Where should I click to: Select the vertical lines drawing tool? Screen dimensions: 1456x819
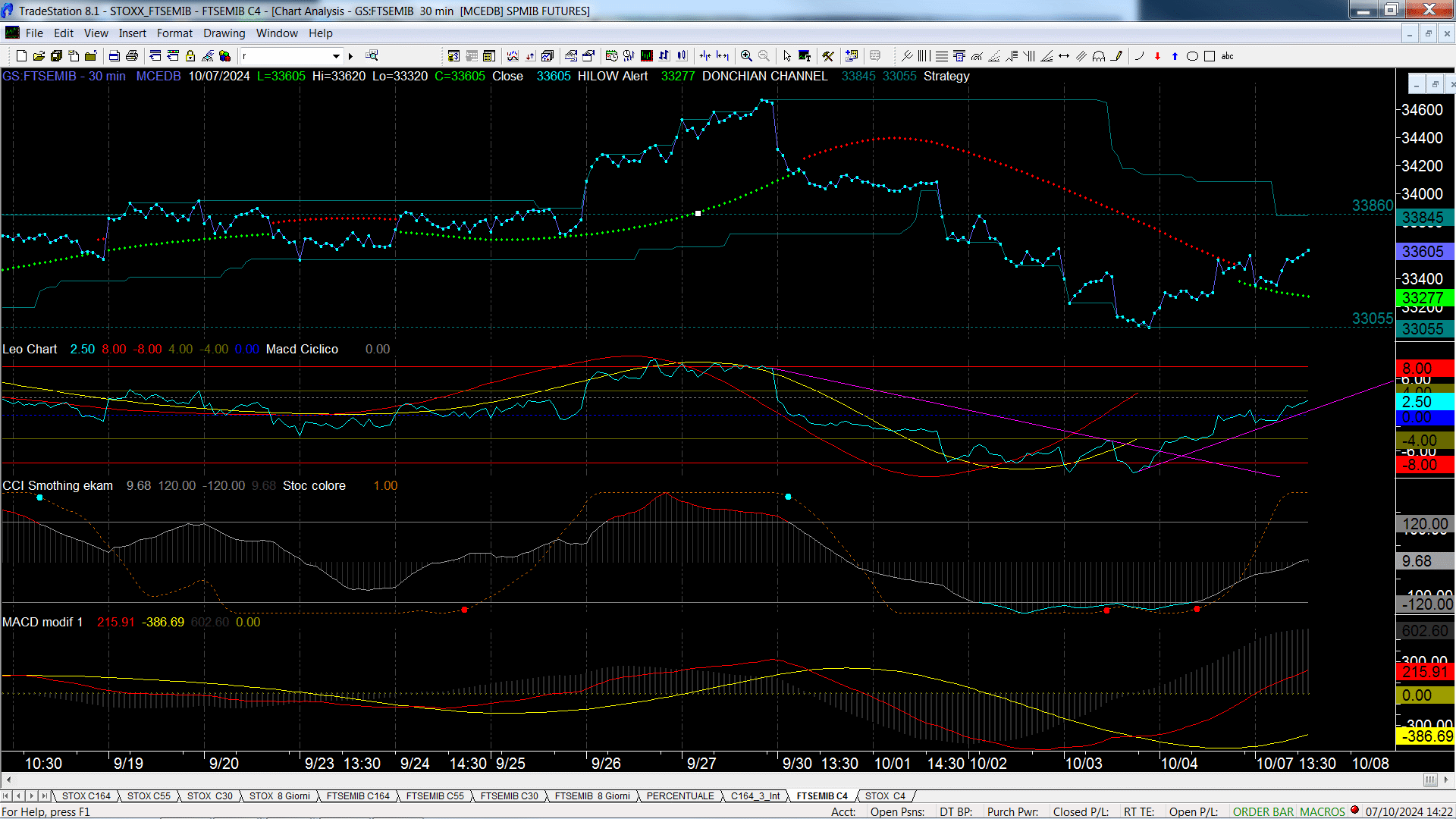coord(924,56)
